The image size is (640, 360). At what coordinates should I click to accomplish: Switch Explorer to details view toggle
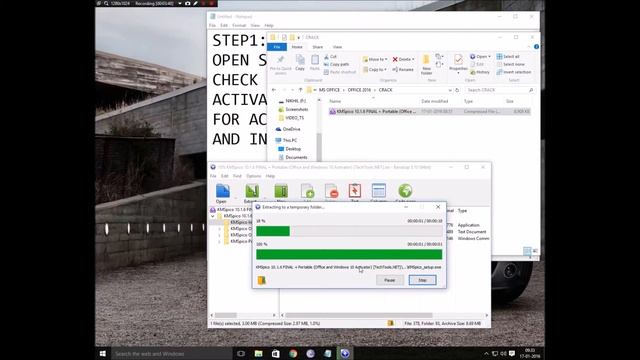[527, 251]
